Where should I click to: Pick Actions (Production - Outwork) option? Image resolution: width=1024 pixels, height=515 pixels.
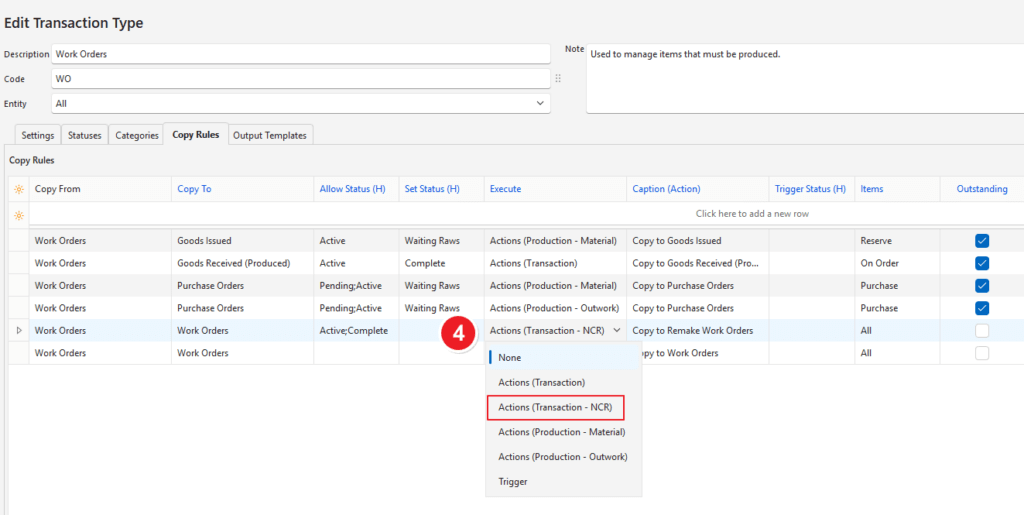(562, 456)
